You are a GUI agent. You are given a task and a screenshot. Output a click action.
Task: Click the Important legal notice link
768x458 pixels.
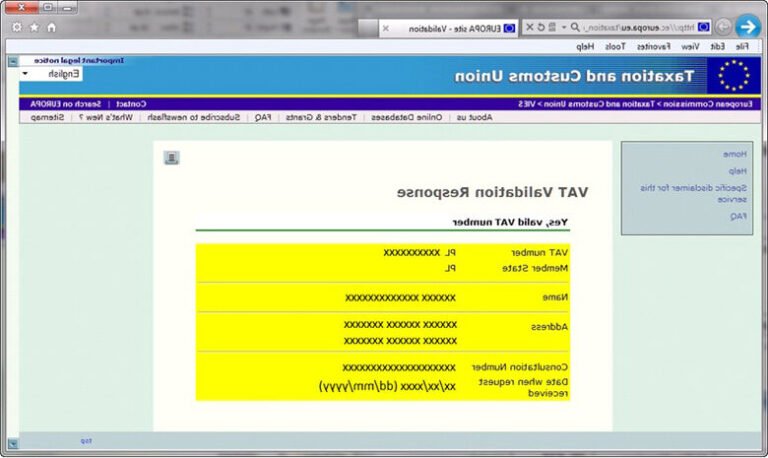coord(79,60)
